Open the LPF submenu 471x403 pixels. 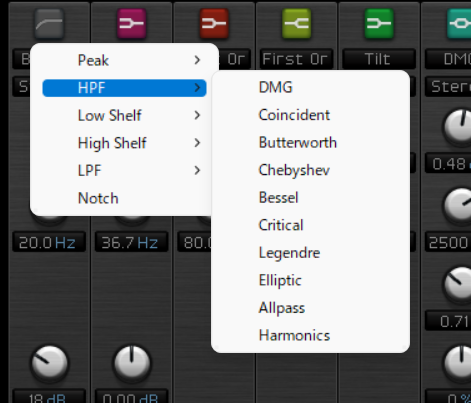click(124, 171)
